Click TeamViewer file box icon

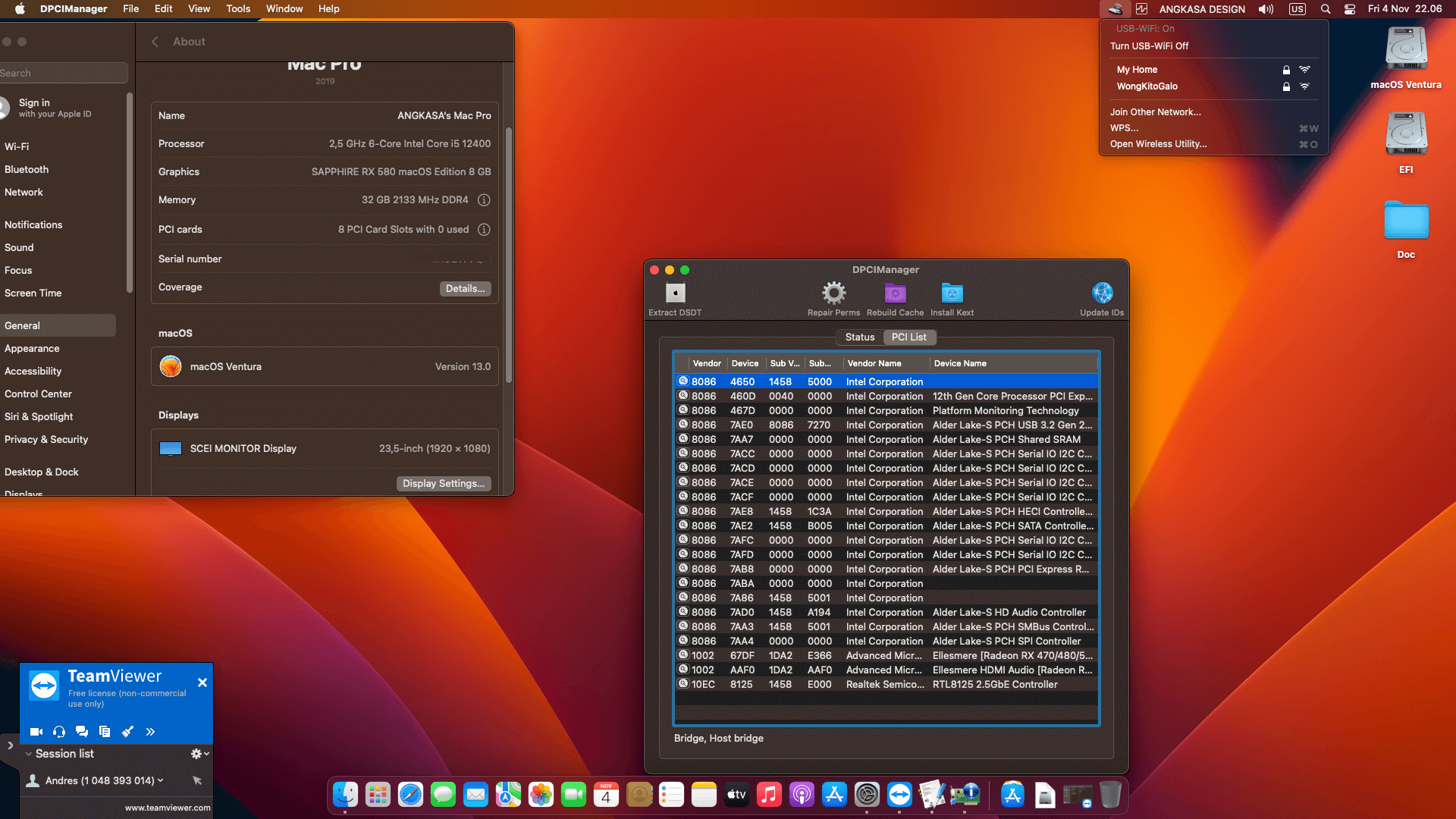tap(105, 732)
